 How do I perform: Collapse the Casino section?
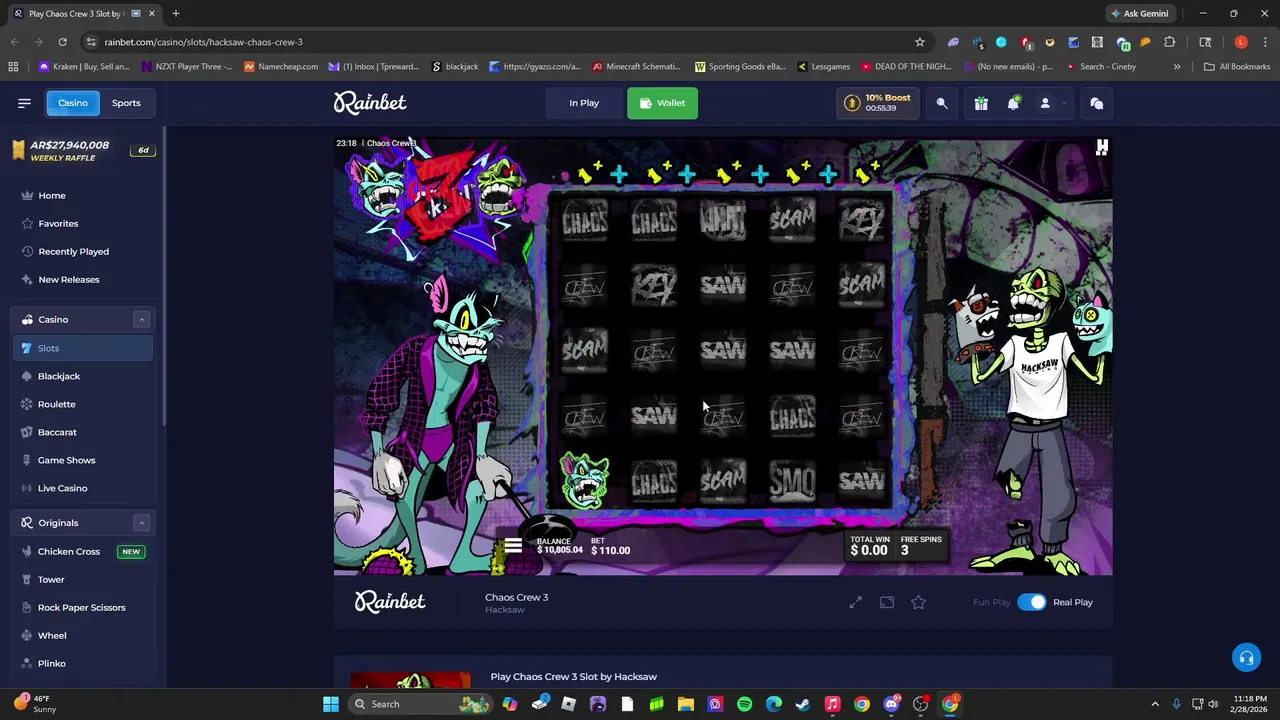141,320
